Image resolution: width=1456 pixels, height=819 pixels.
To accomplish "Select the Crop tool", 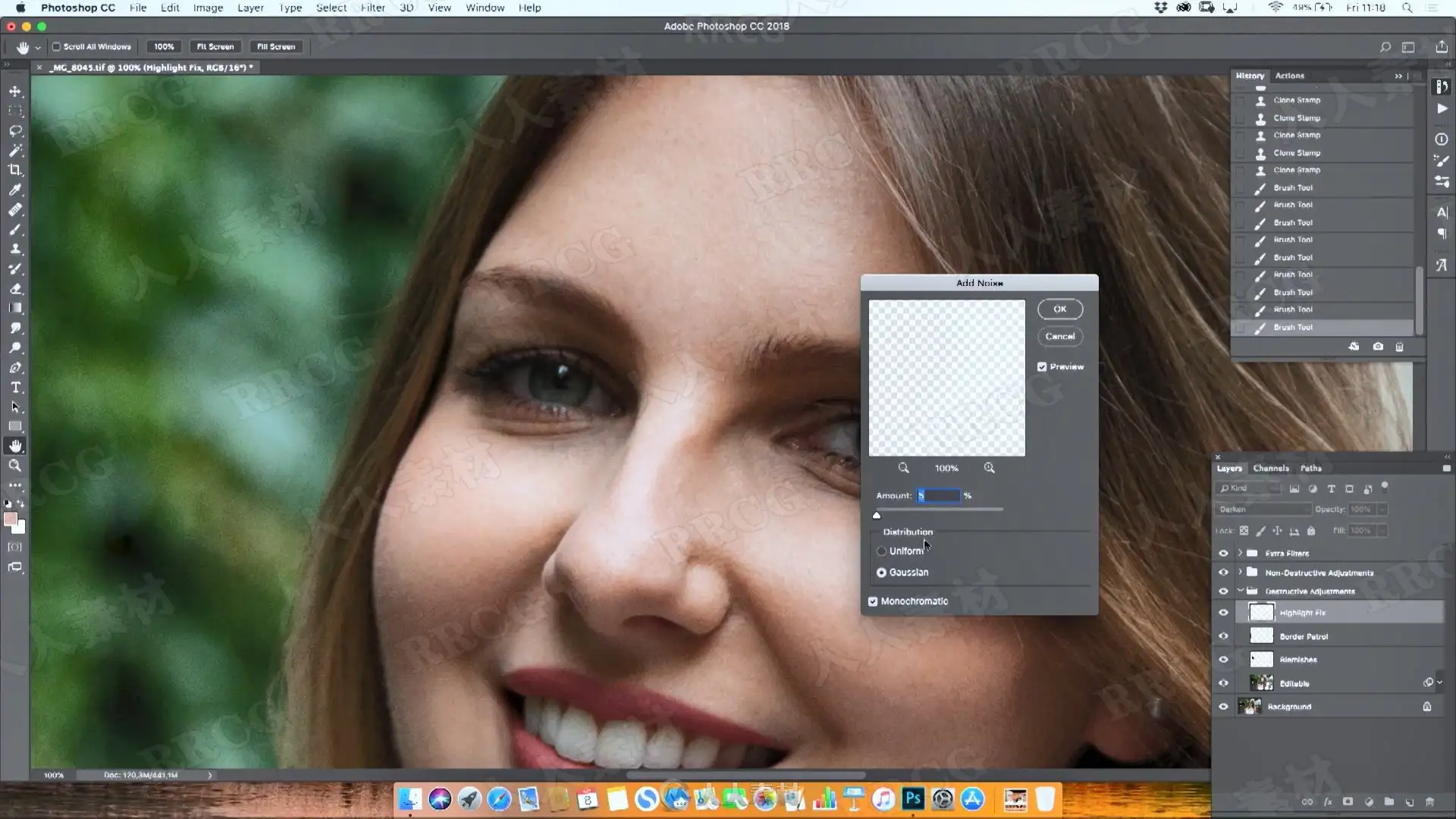I will pyautogui.click(x=15, y=170).
